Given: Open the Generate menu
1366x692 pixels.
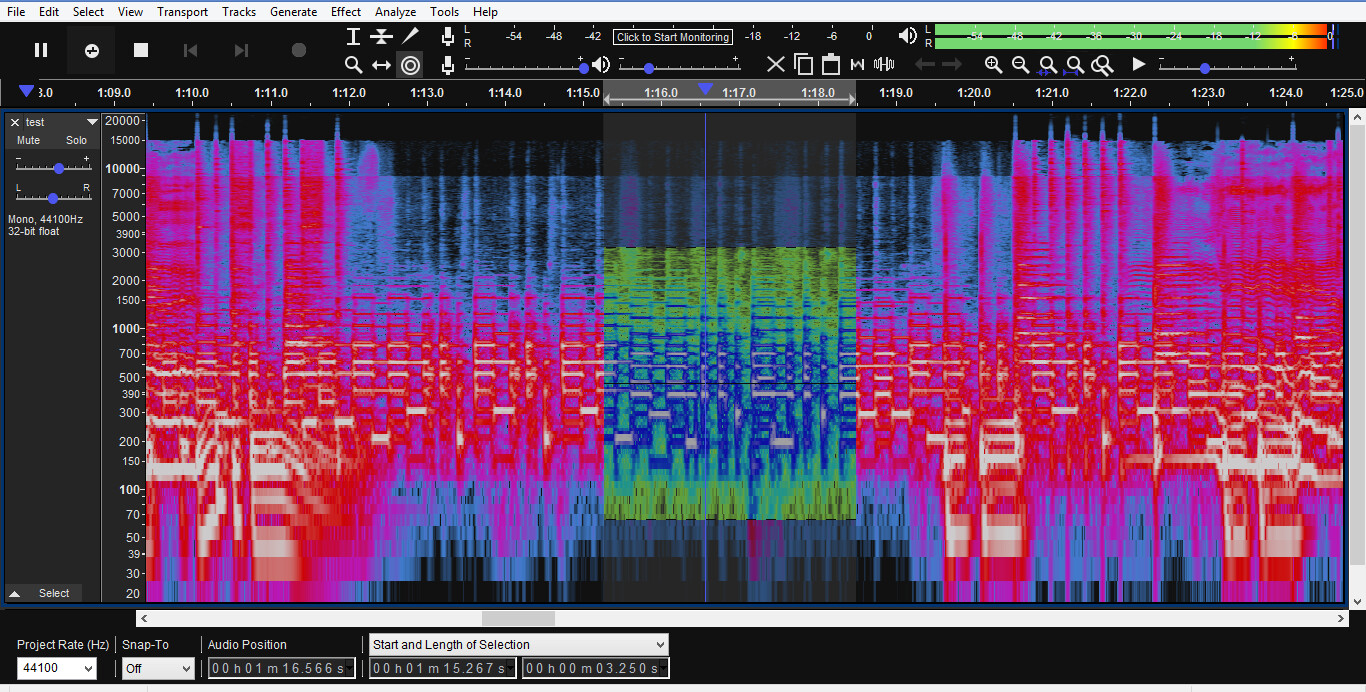Looking at the screenshot, I should [x=293, y=11].
